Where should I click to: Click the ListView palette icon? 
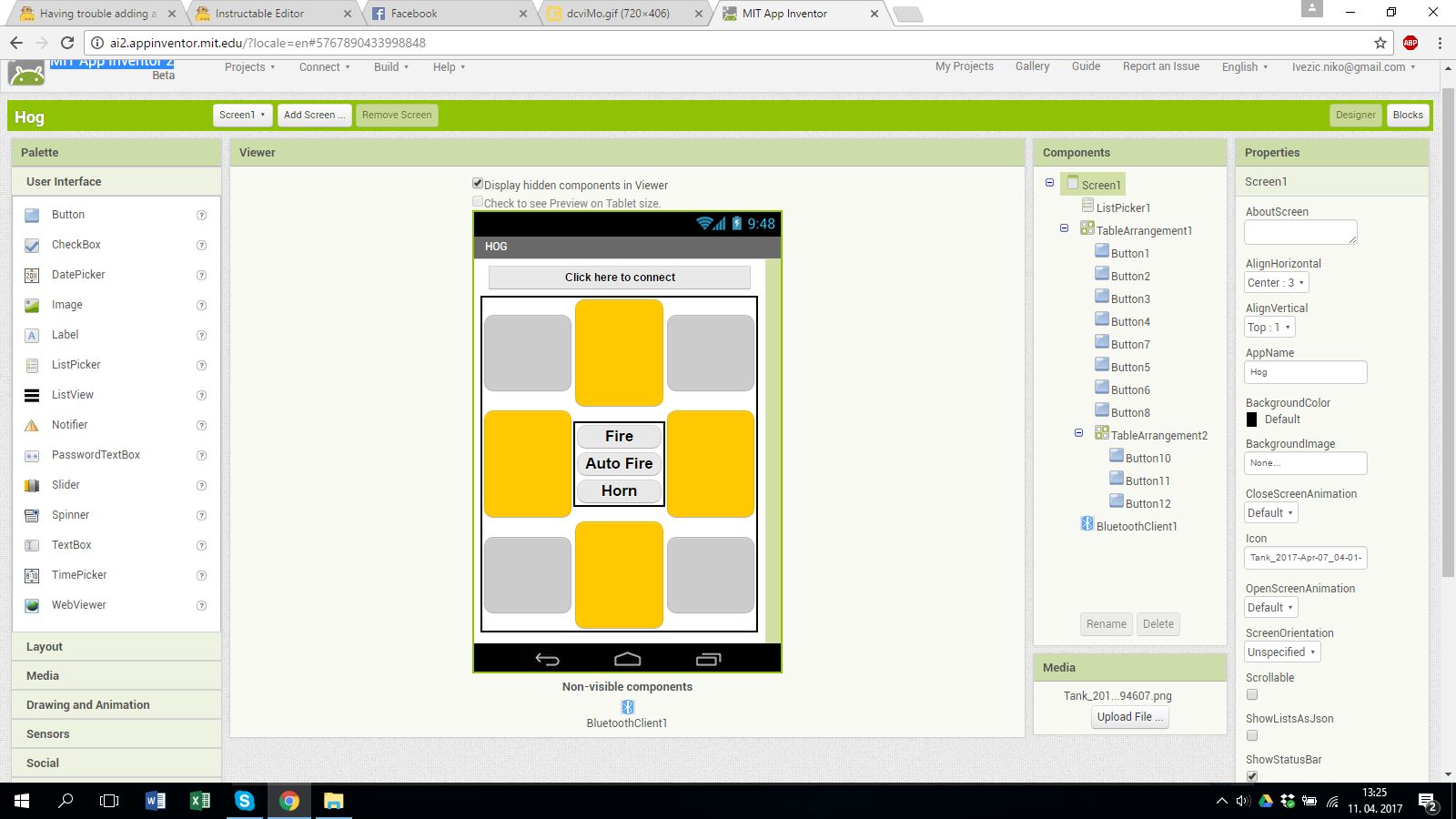coord(32,396)
